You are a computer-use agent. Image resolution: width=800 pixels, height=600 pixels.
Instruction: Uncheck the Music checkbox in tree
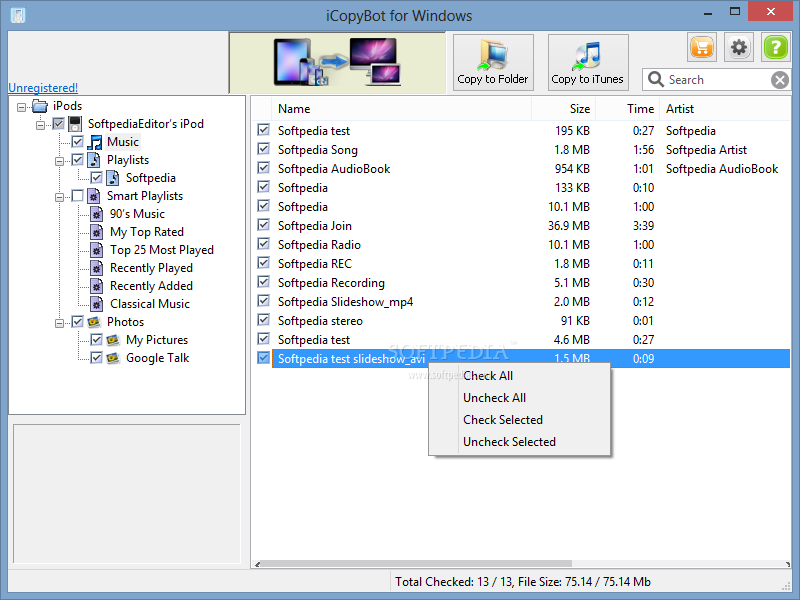pyautogui.click(x=78, y=142)
